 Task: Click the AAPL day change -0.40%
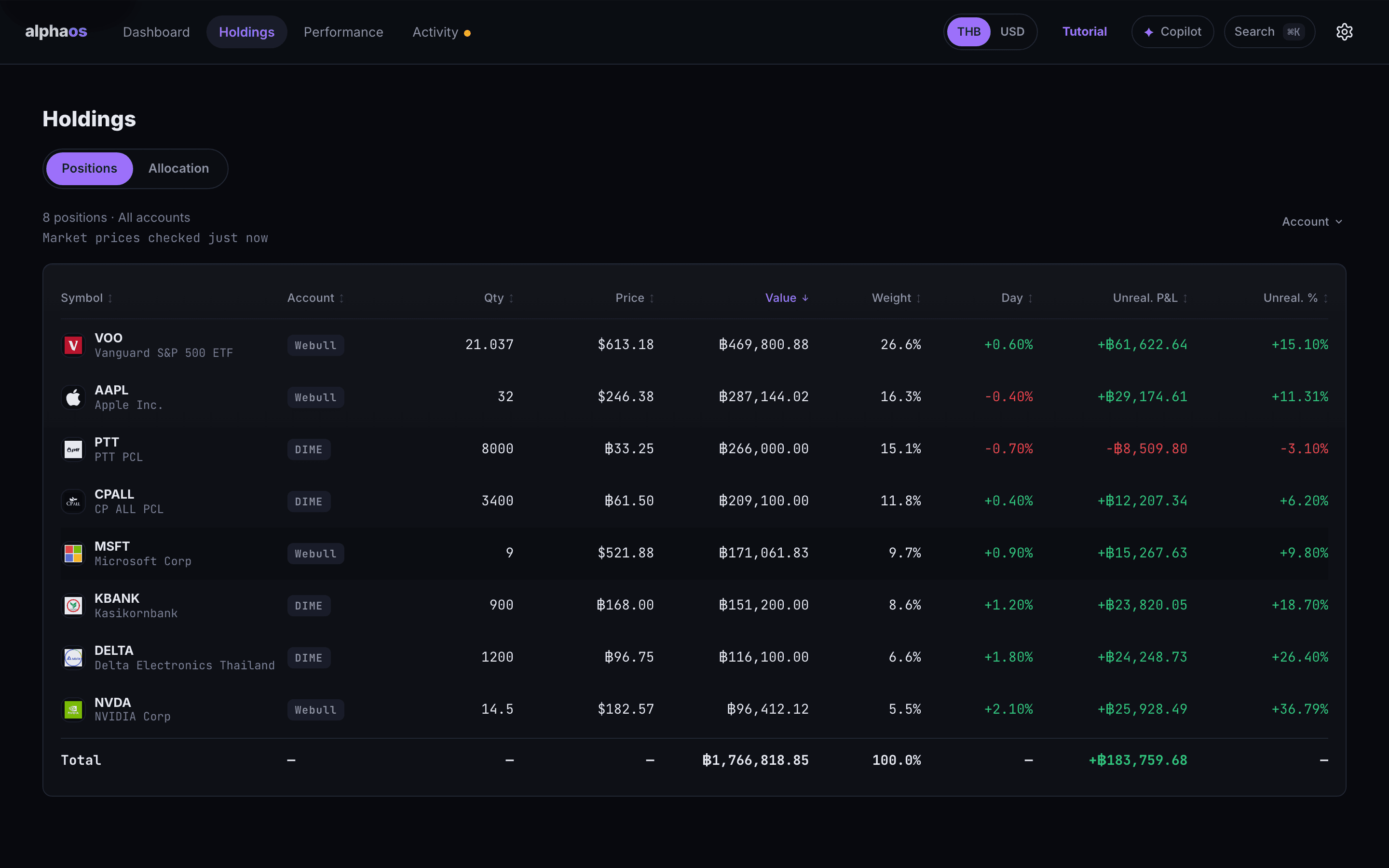tap(1008, 397)
